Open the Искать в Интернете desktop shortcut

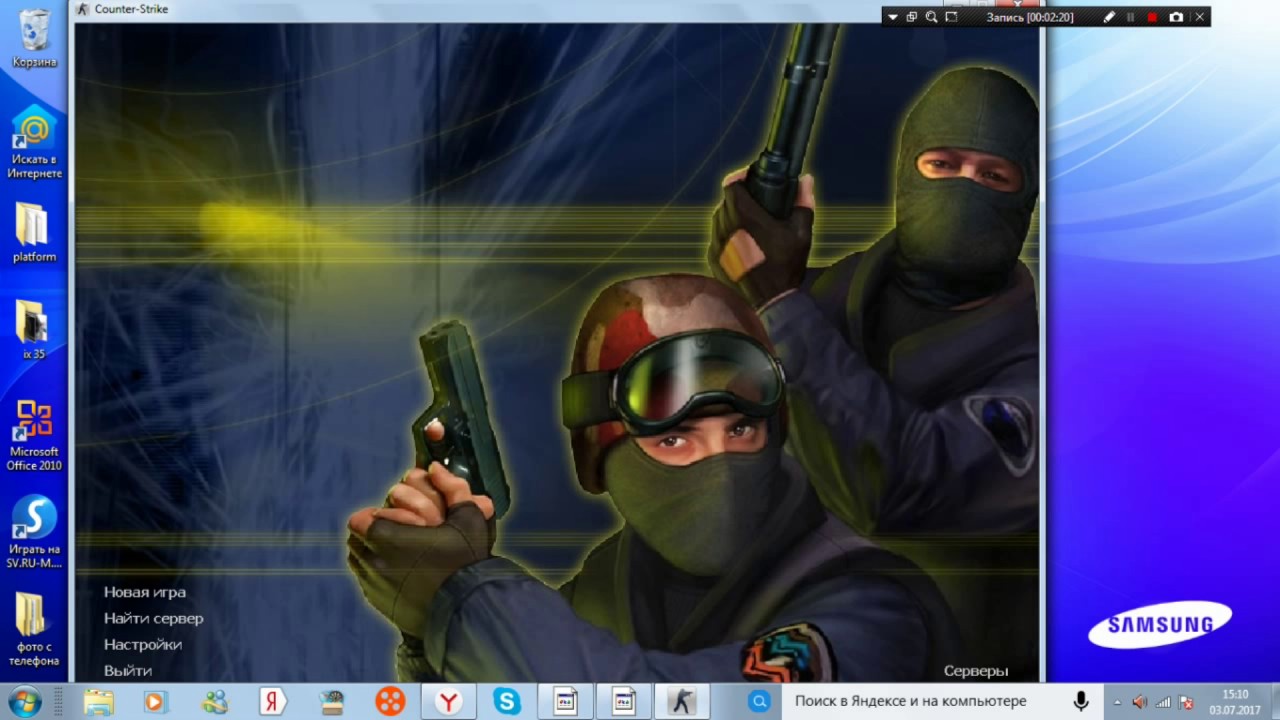coord(34,141)
